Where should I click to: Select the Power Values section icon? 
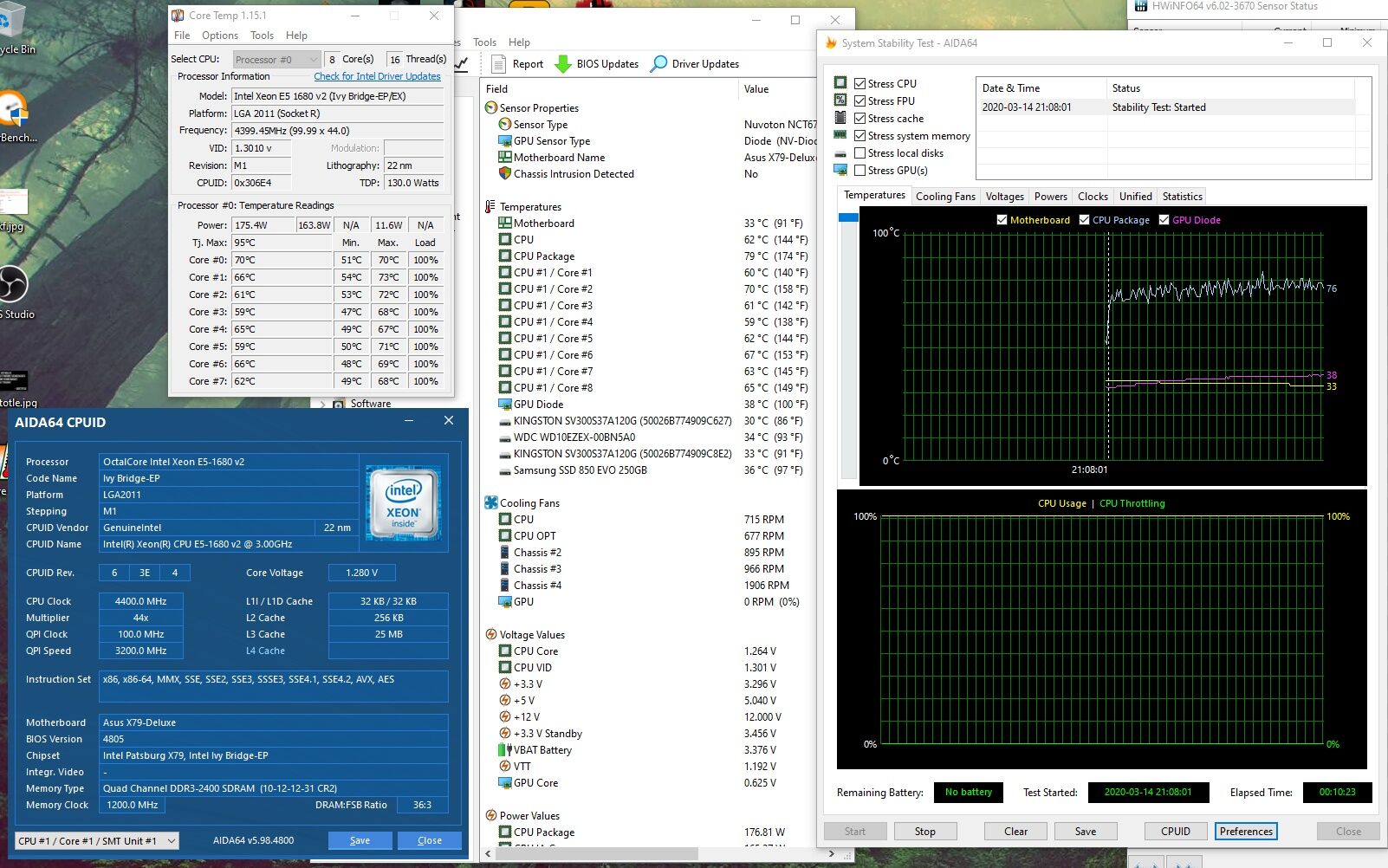(491, 815)
